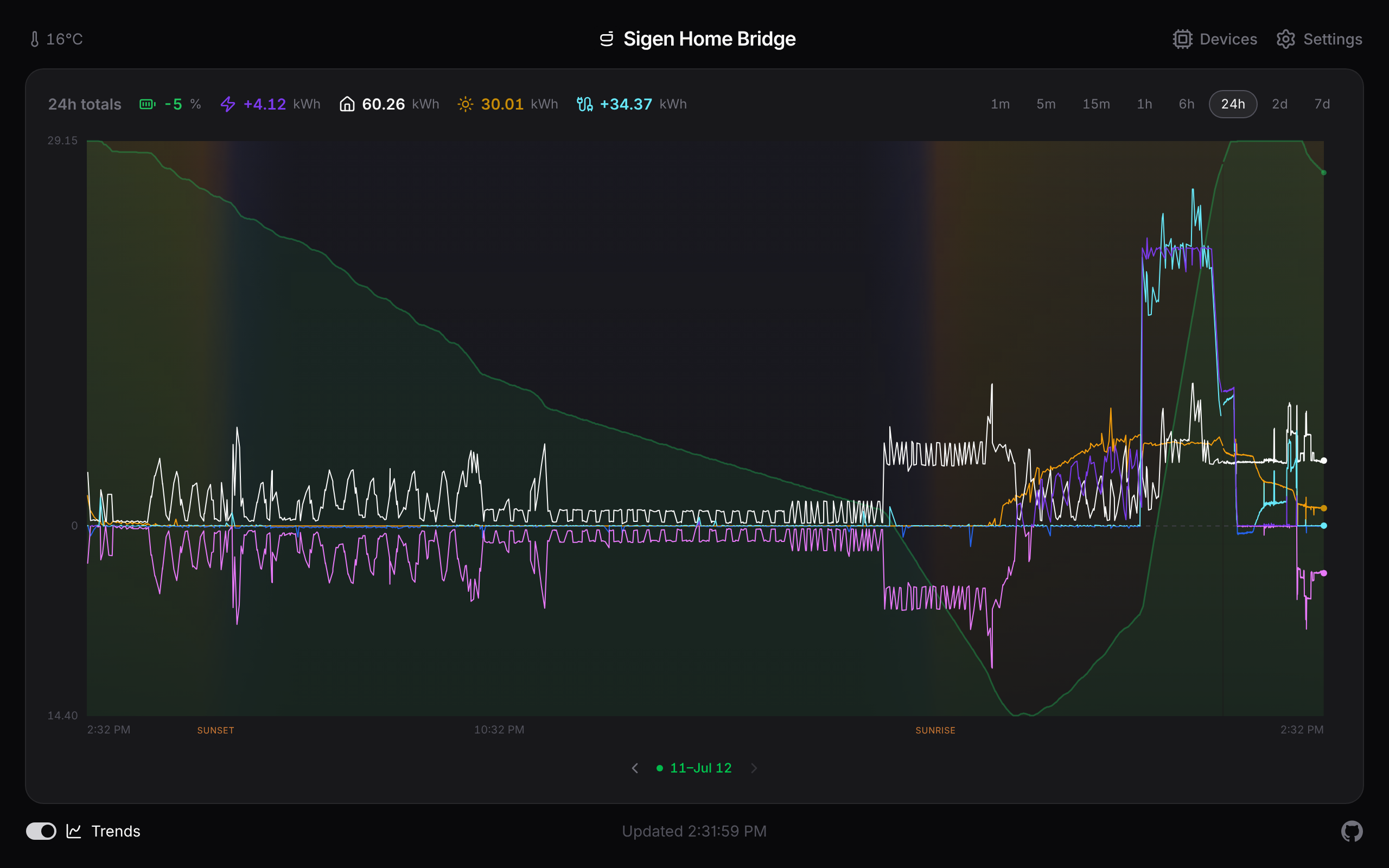Screen dimensions: 1389x868
Task: Click the orange endpoint dot on chart
Action: [x=1323, y=508]
